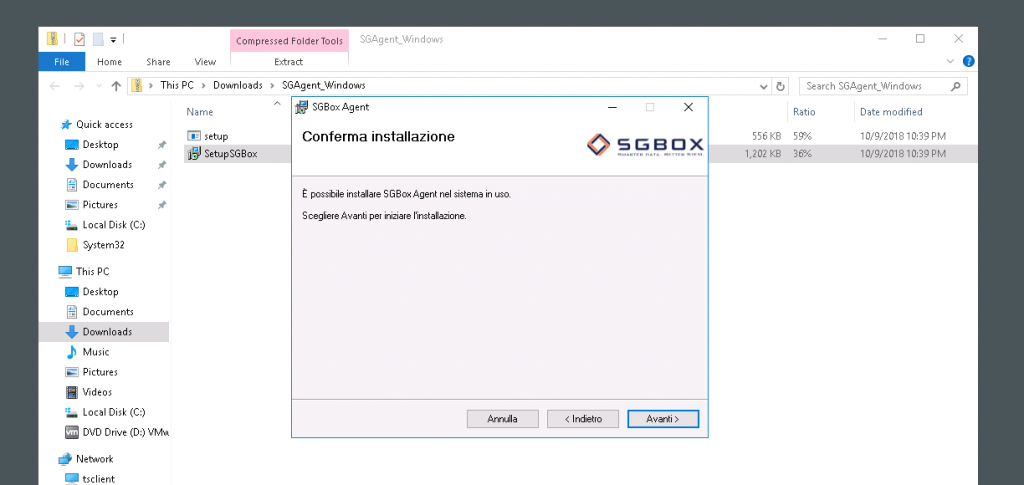
Task: Click the Explorer forward navigation arrow
Action: point(79,86)
